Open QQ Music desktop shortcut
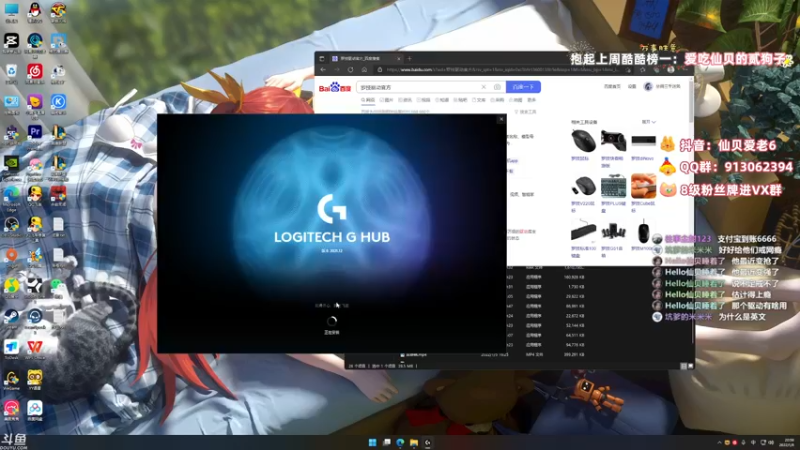The image size is (800, 450). coord(11,286)
